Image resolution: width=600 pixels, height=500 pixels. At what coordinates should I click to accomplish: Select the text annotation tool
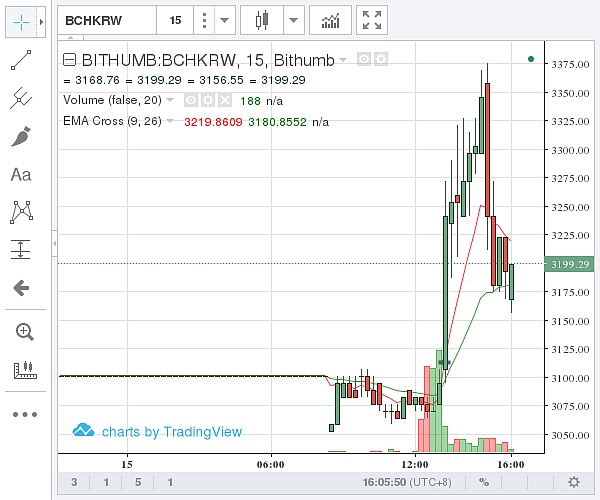click(x=21, y=175)
